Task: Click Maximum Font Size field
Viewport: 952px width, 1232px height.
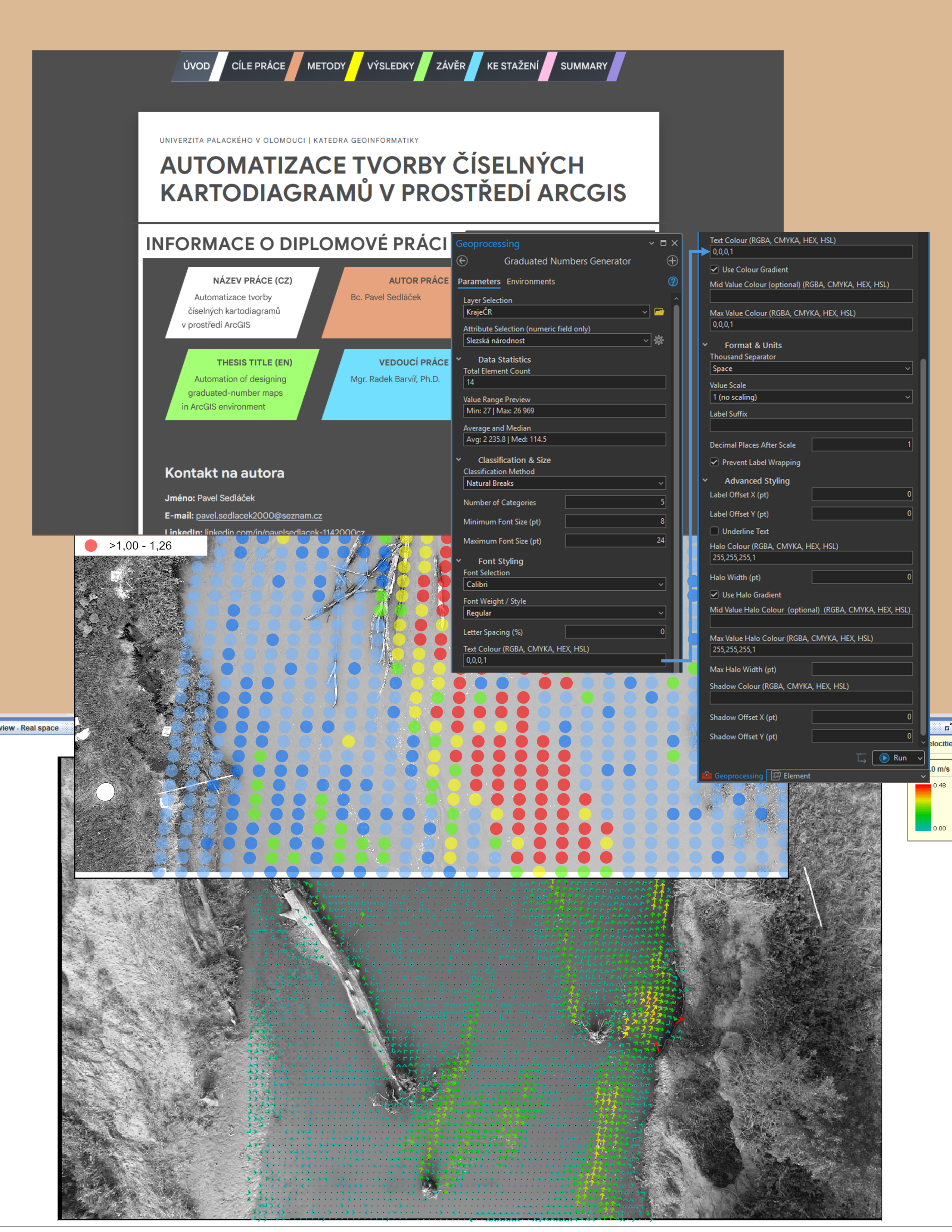Action: tap(615, 541)
